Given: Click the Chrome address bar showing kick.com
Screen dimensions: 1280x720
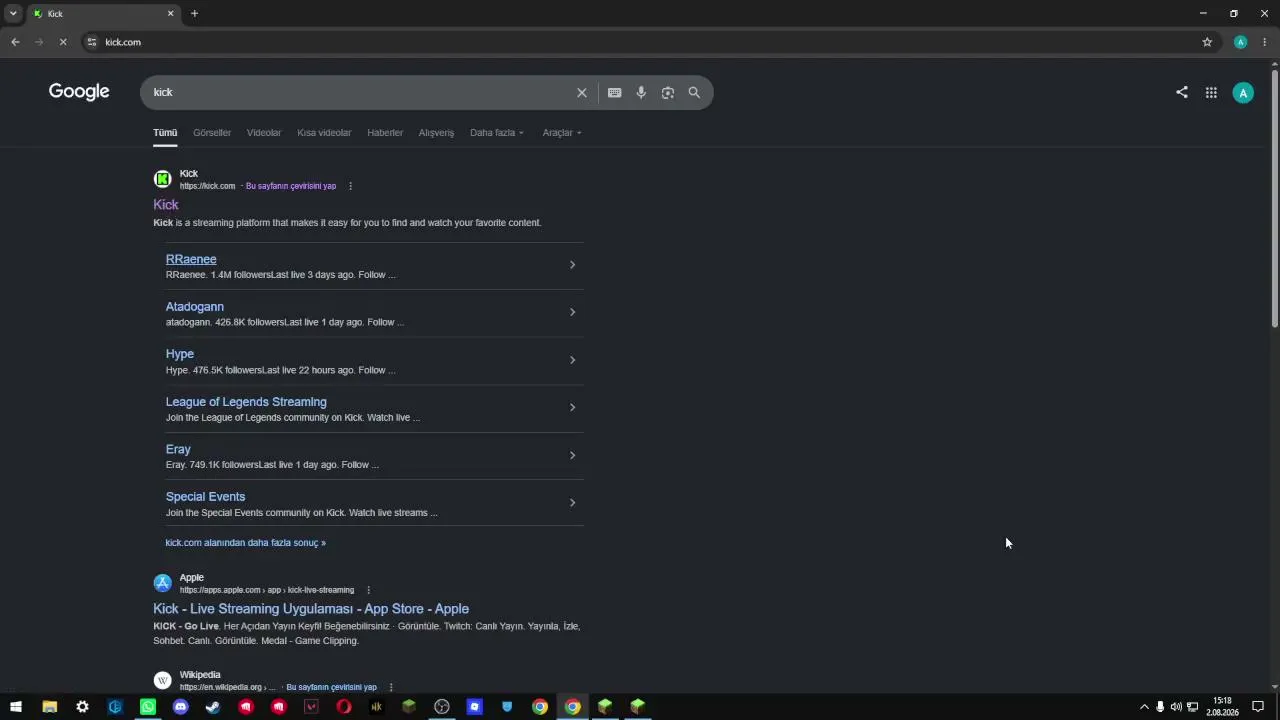Looking at the screenshot, I should 640,42.
